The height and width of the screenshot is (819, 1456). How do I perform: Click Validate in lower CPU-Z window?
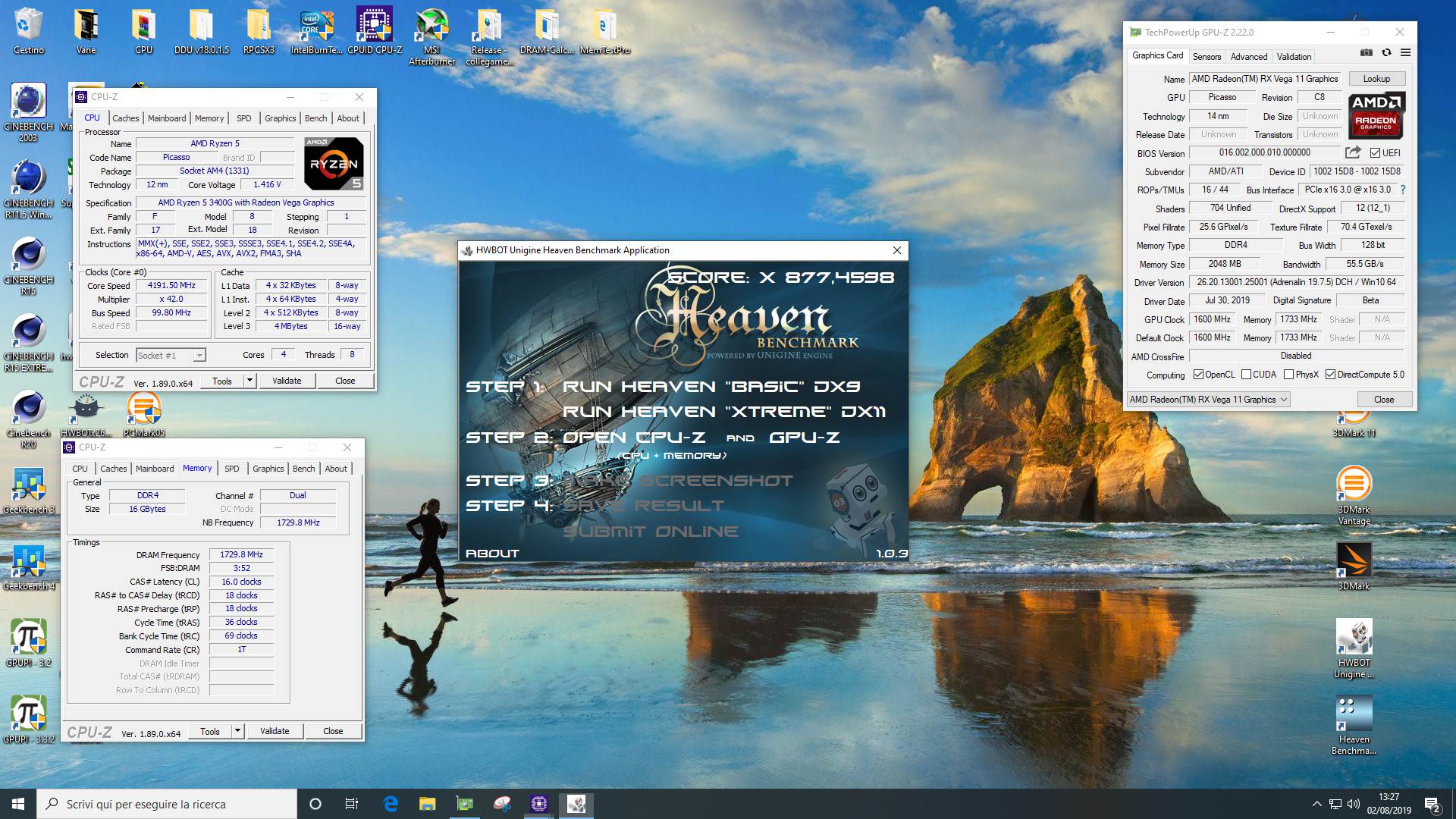pos(275,731)
